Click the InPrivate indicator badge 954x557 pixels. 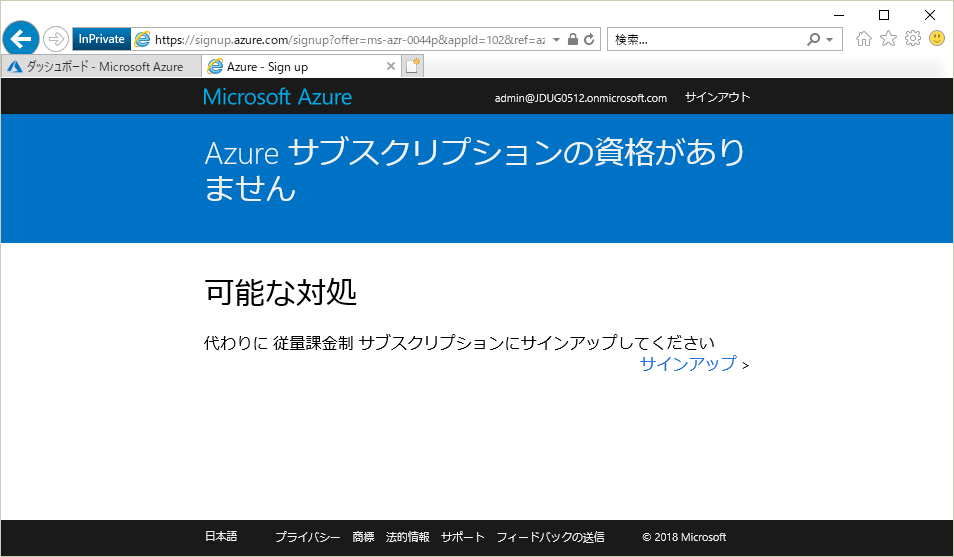(x=102, y=39)
